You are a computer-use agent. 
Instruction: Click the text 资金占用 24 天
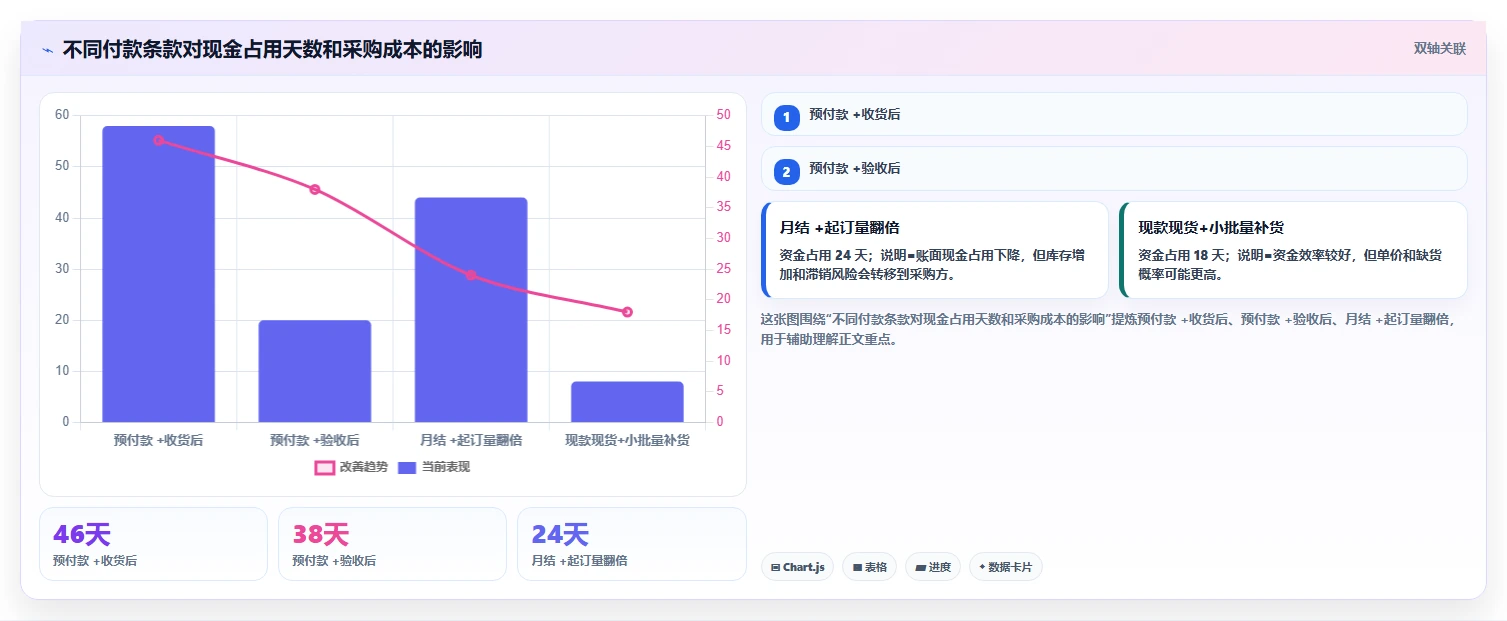click(825, 255)
